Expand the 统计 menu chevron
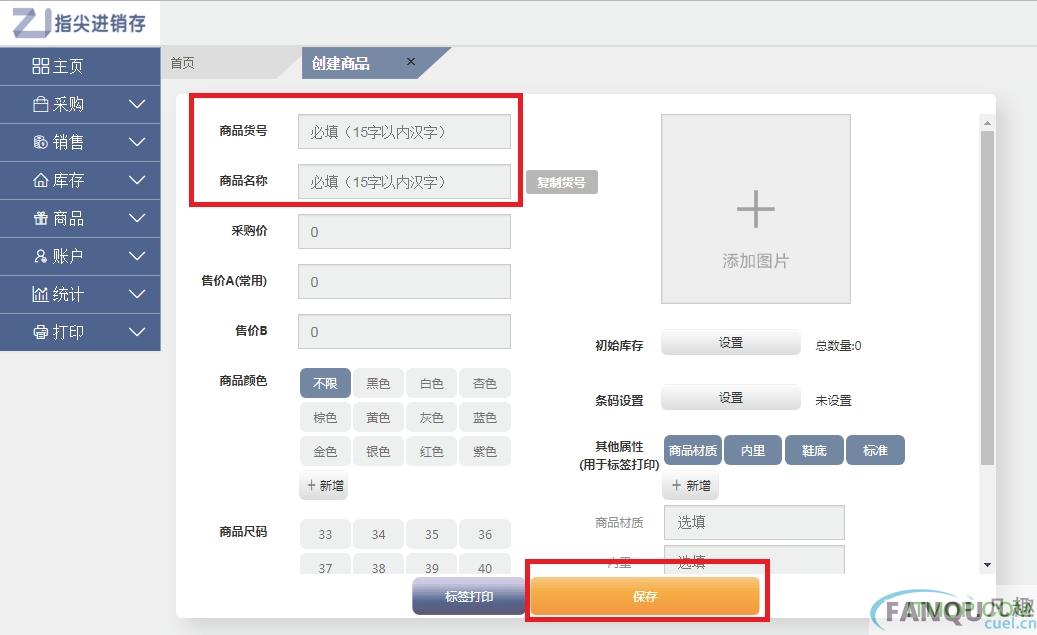Image resolution: width=1037 pixels, height=635 pixels. pos(137,294)
